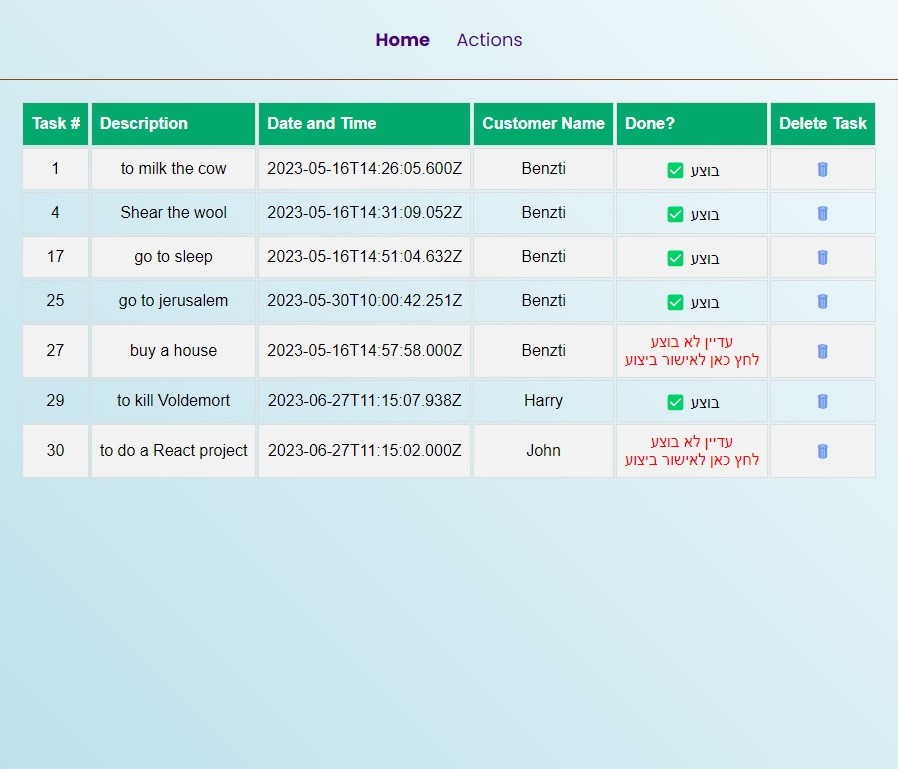
Task: Switch to the Actions page
Action: coord(489,40)
